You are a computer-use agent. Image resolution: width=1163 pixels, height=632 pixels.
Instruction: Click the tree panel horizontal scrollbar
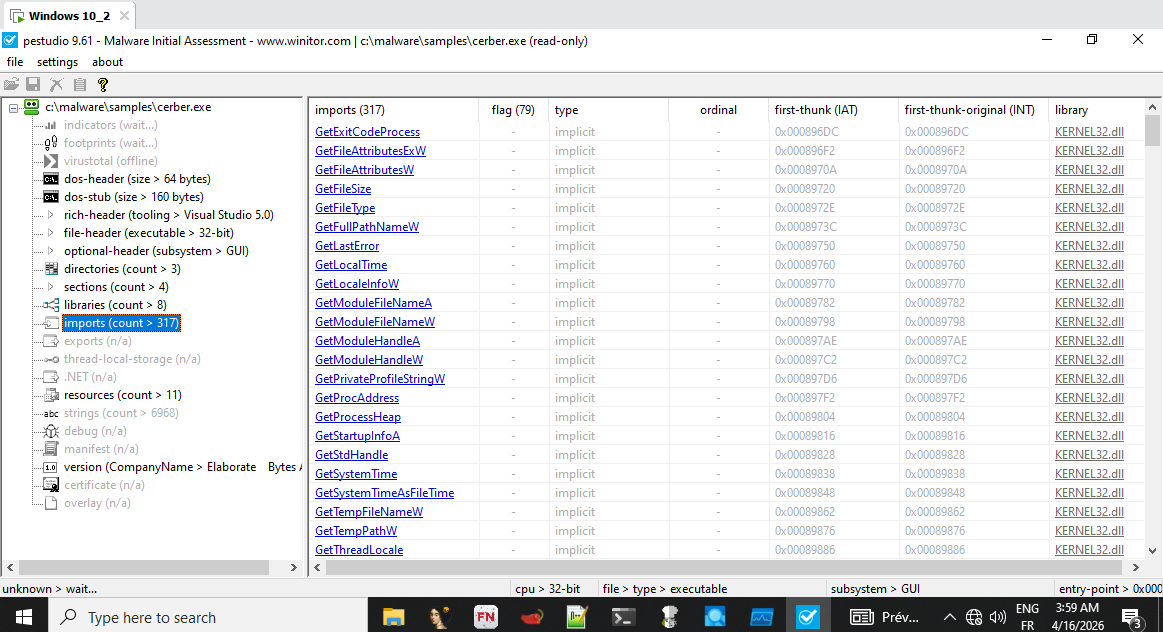[x=144, y=567]
